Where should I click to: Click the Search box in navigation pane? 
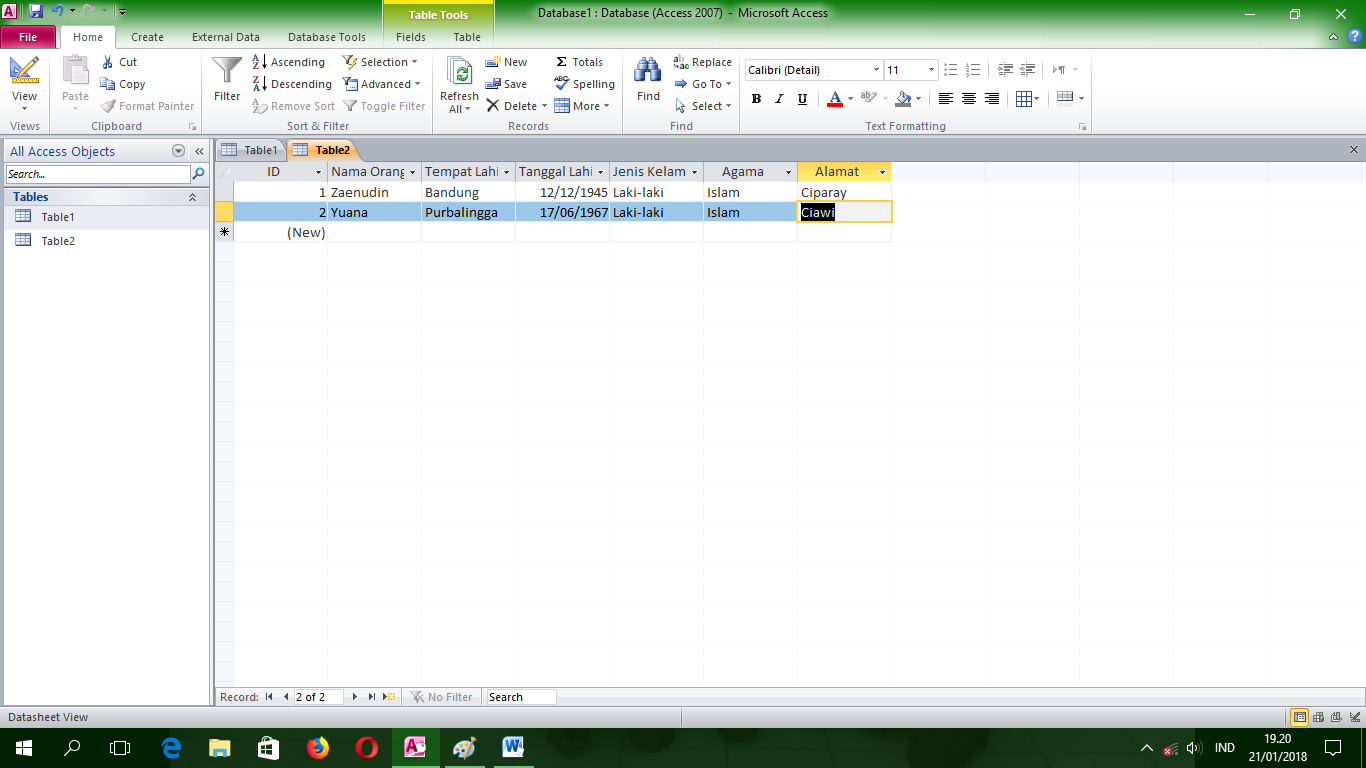pos(95,173)
